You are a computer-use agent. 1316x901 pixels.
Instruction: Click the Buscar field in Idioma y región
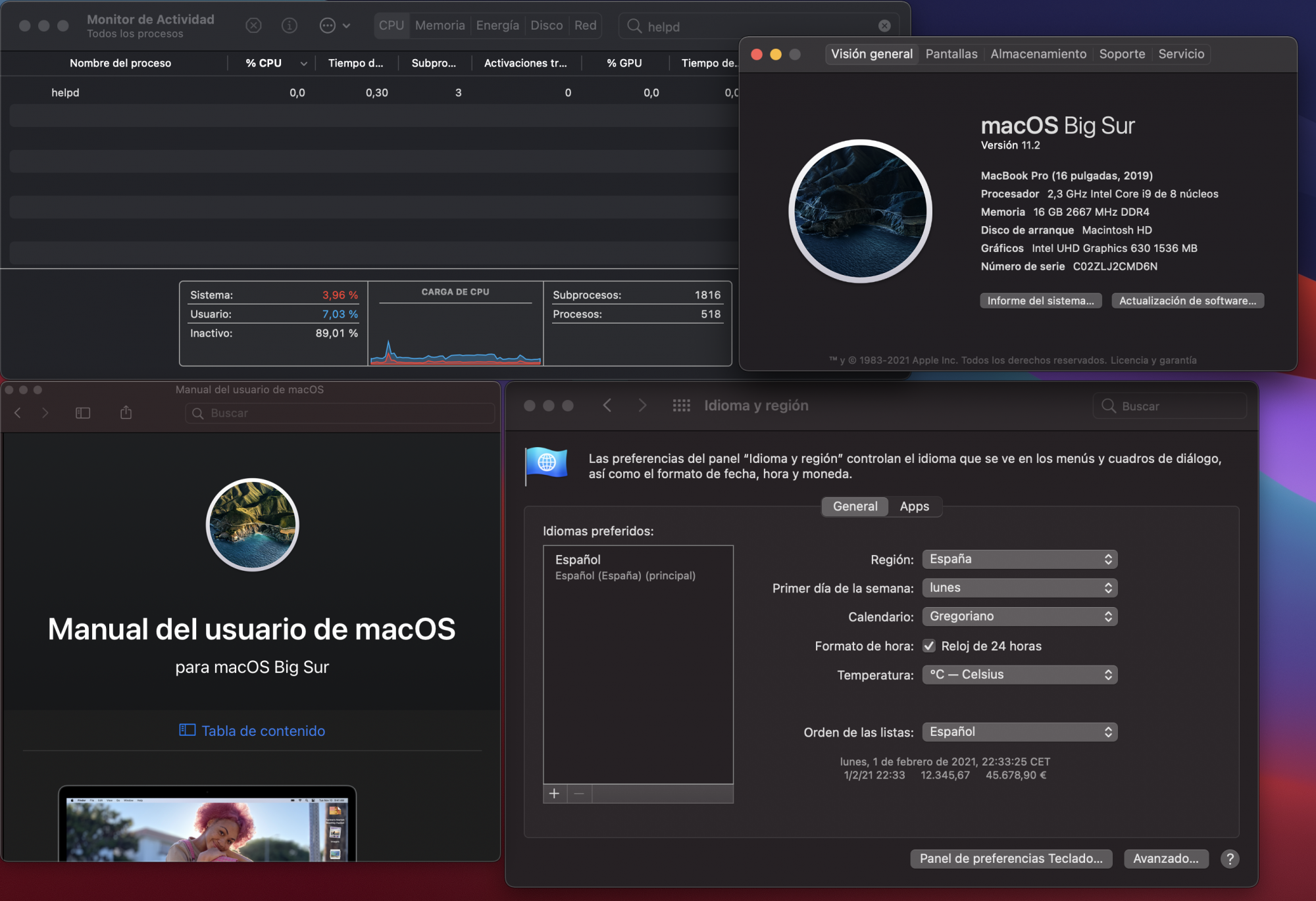(1170, 406)
